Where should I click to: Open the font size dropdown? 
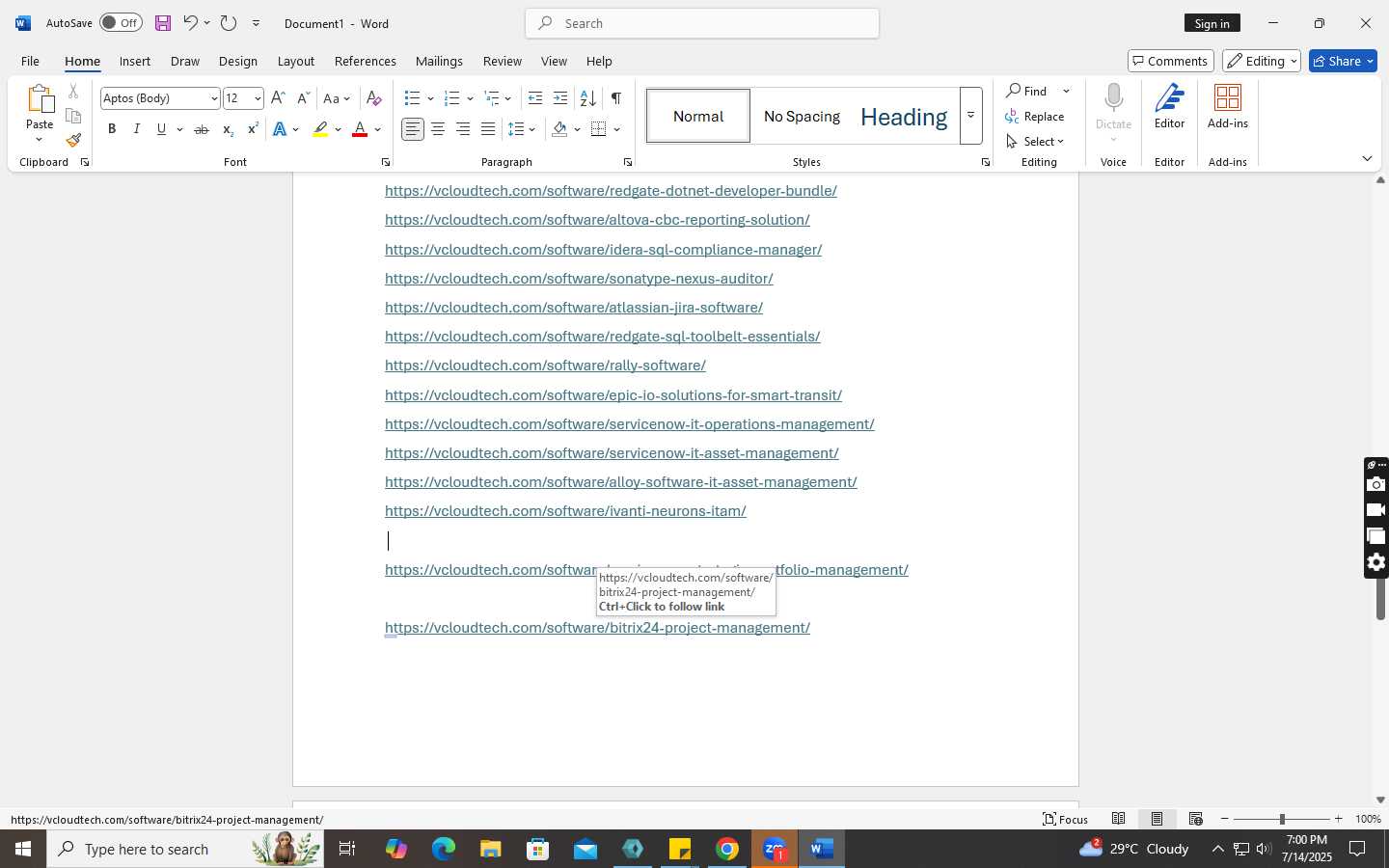258,98
